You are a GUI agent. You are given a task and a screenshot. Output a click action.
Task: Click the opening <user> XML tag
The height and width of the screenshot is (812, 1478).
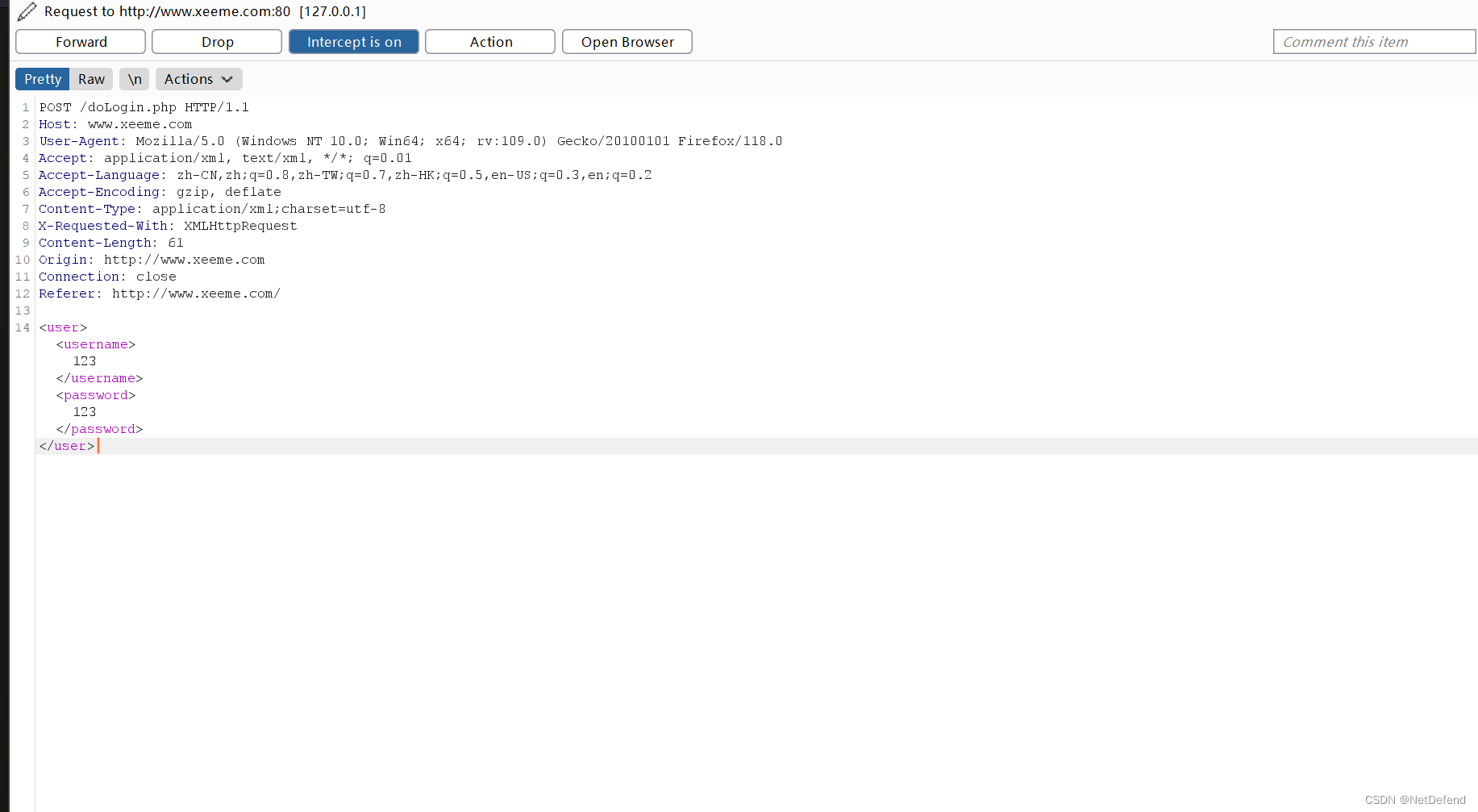(63, 327)
